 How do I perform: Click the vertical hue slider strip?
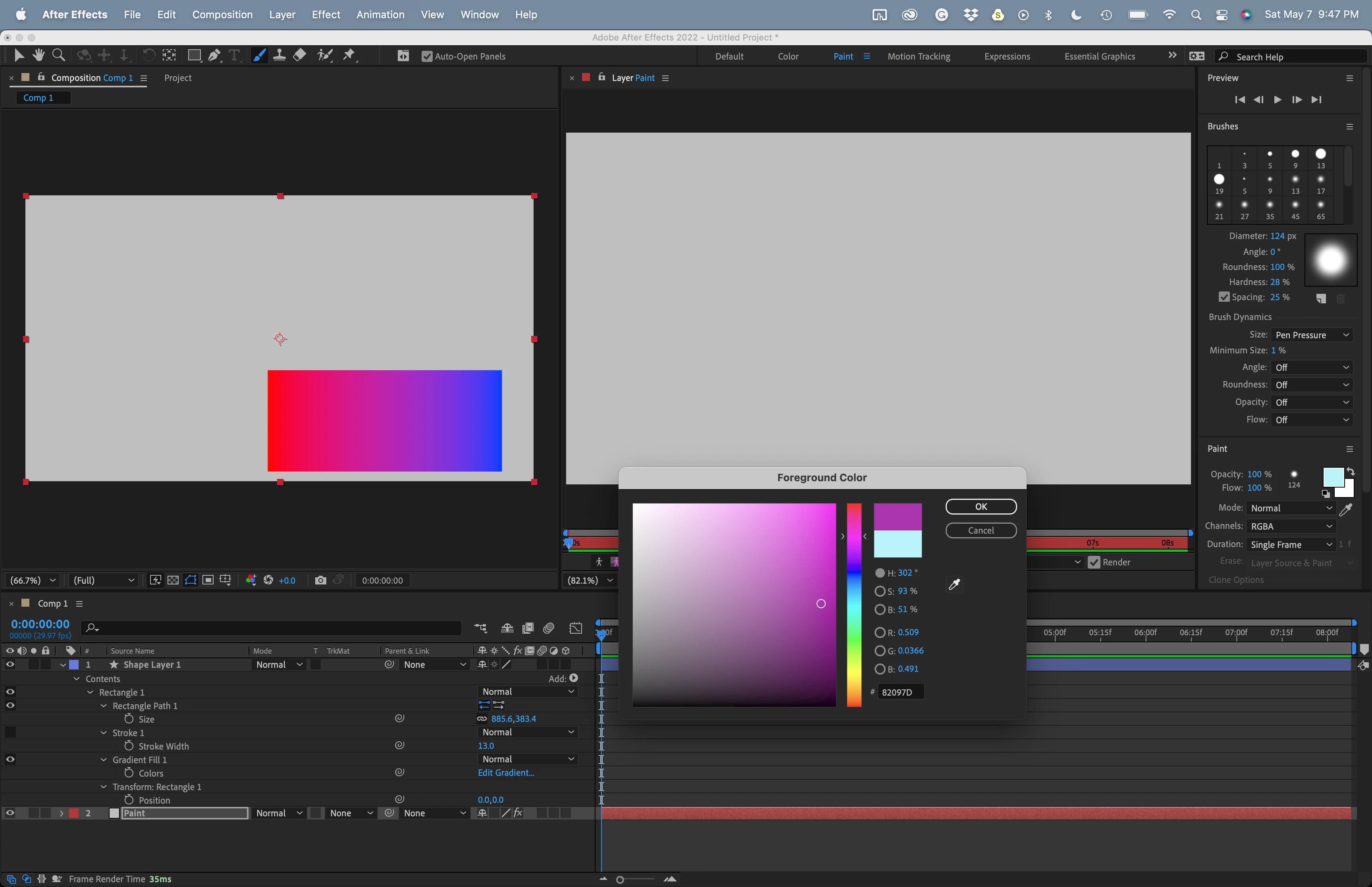854,605
